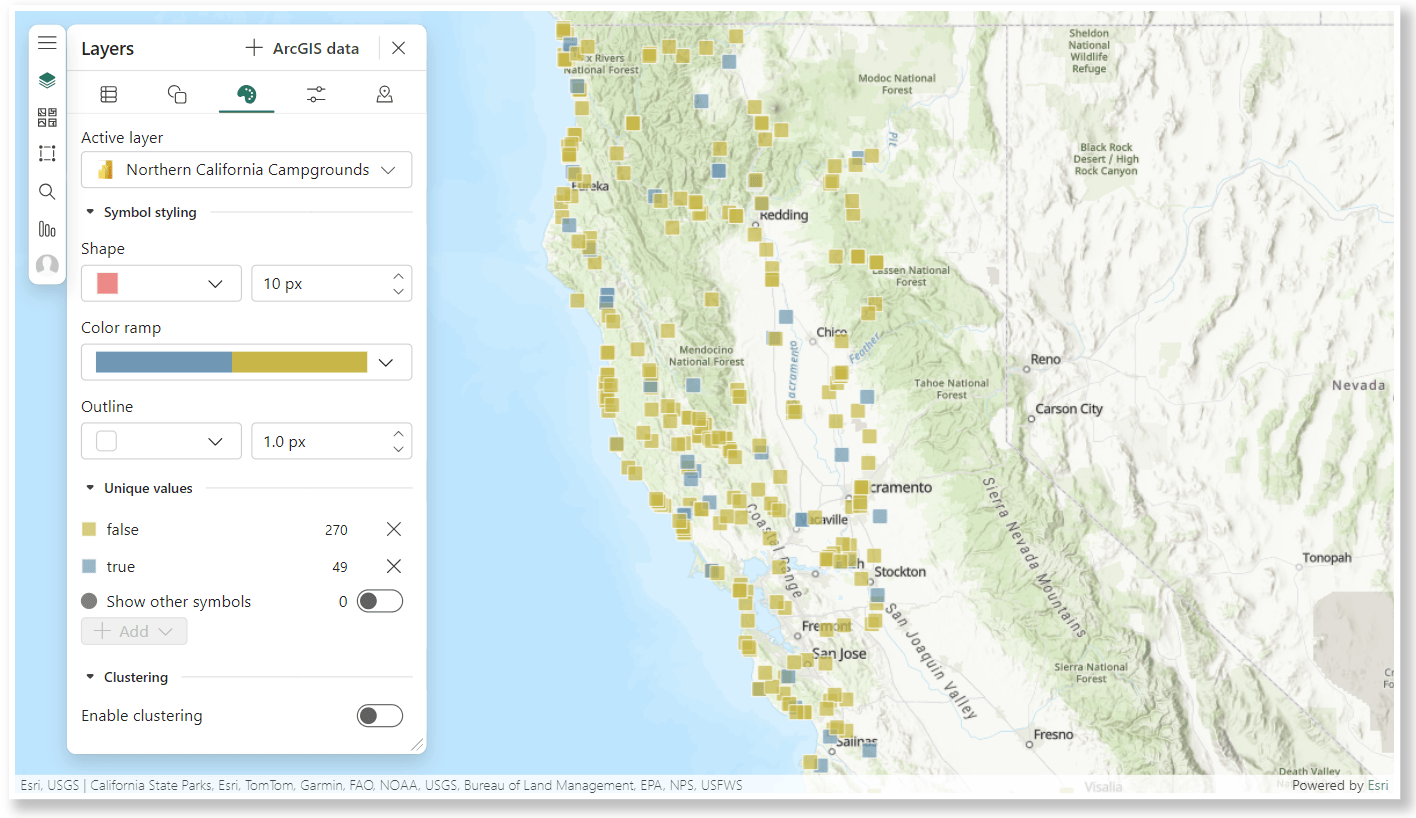Open the layer settings sliders tab
The image size is (1416, 818).
point(316,94)
